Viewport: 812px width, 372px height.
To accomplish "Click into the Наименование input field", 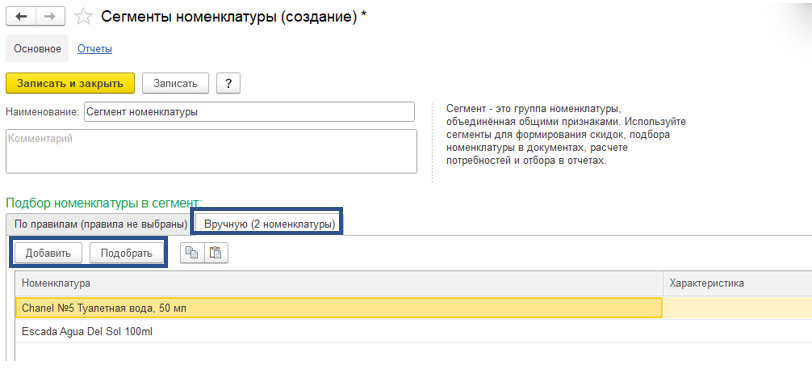I will pos(249,112).
